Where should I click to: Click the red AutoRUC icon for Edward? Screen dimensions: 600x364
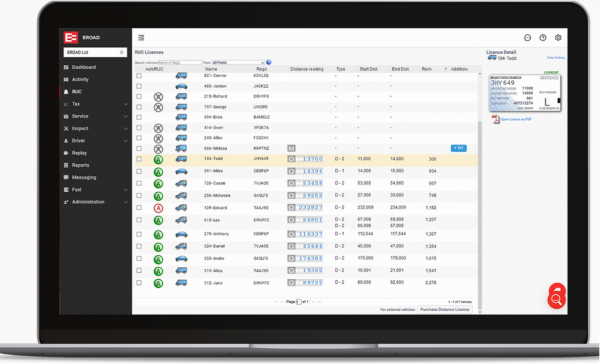pos(158,208)
